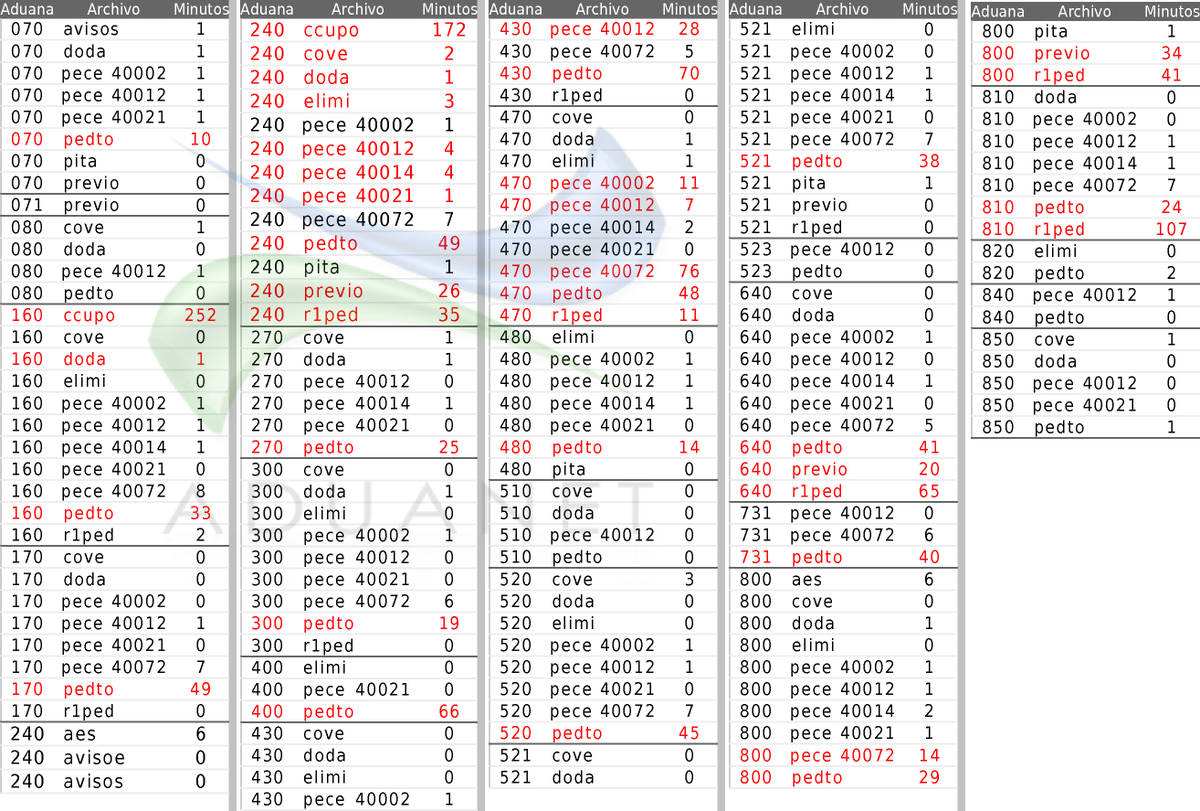Select 'pece 40021' in the 850 row
Screen dimensions: 1200x811
[1084, 406]
